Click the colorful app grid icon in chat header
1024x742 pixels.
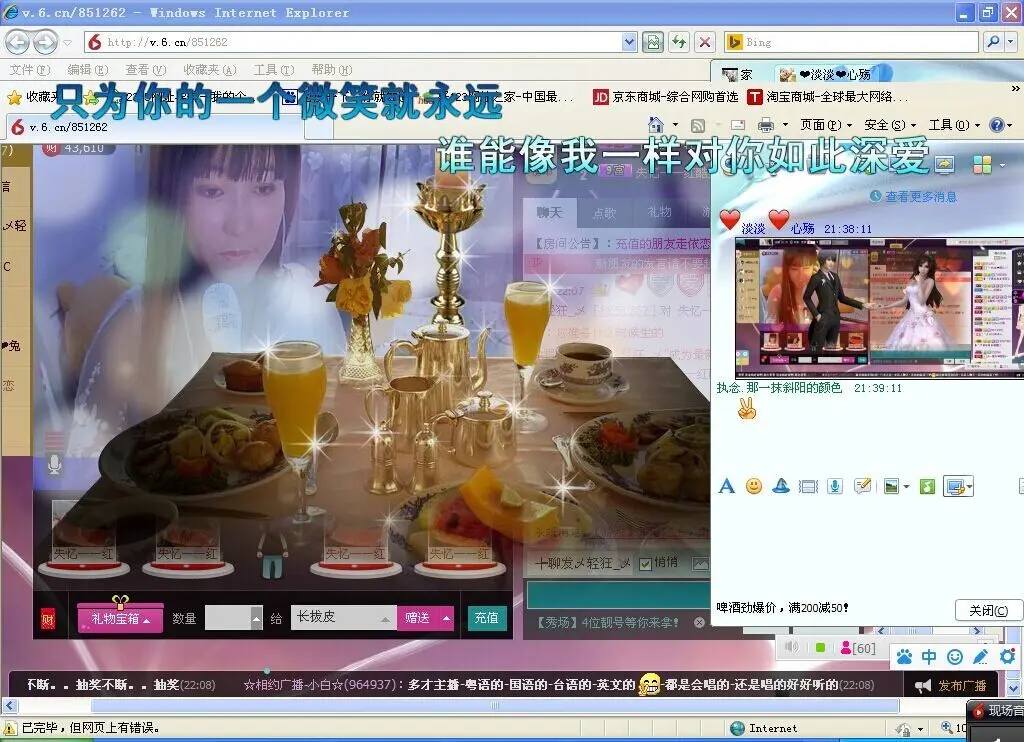click(x=982, y=165)
